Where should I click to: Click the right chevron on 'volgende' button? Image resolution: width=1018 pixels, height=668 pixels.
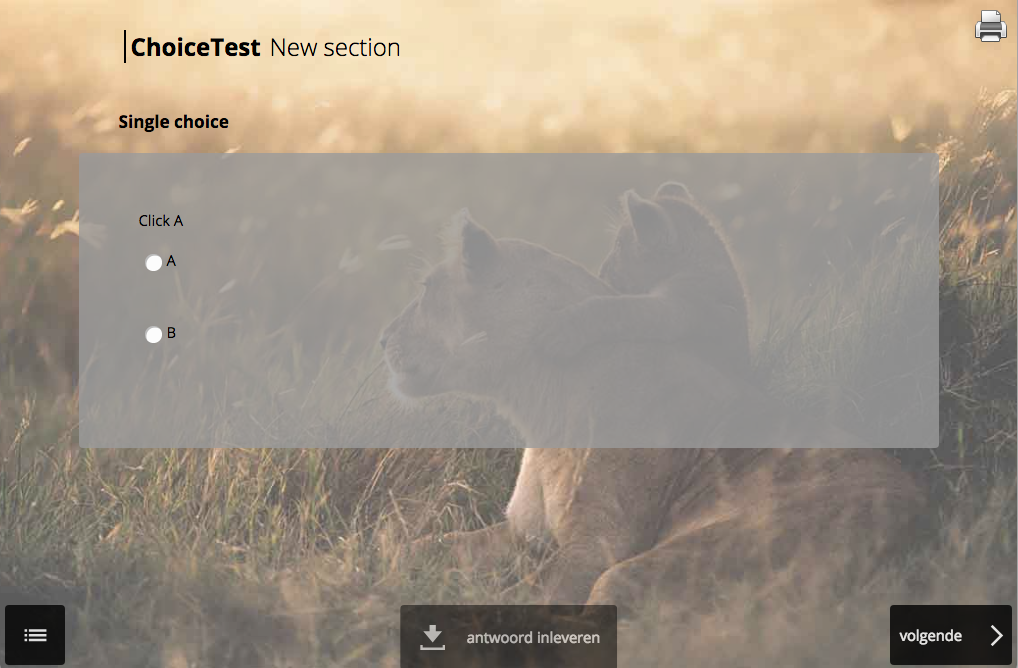tap(995, 634)
